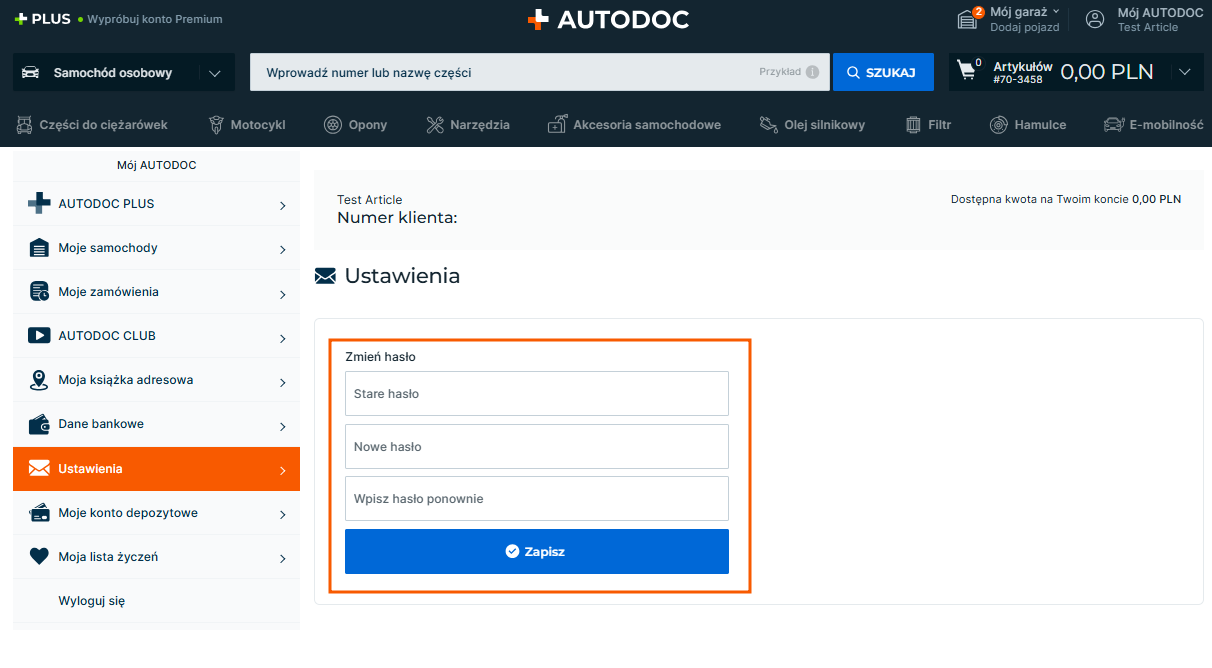Open the E-mobilność category label
Viewport: 1212px width, 668px height.
tap(1166, 125)
